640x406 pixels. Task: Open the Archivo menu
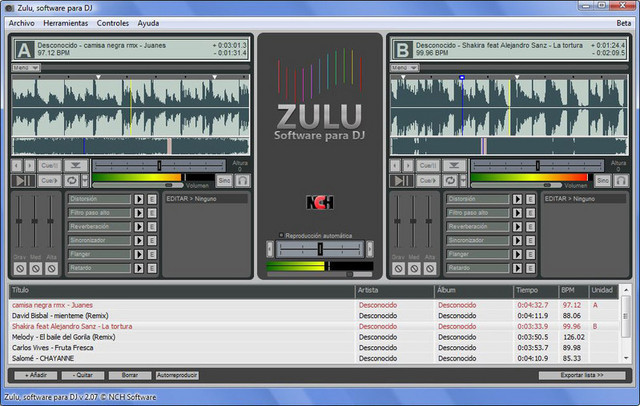tap(22, 23)
